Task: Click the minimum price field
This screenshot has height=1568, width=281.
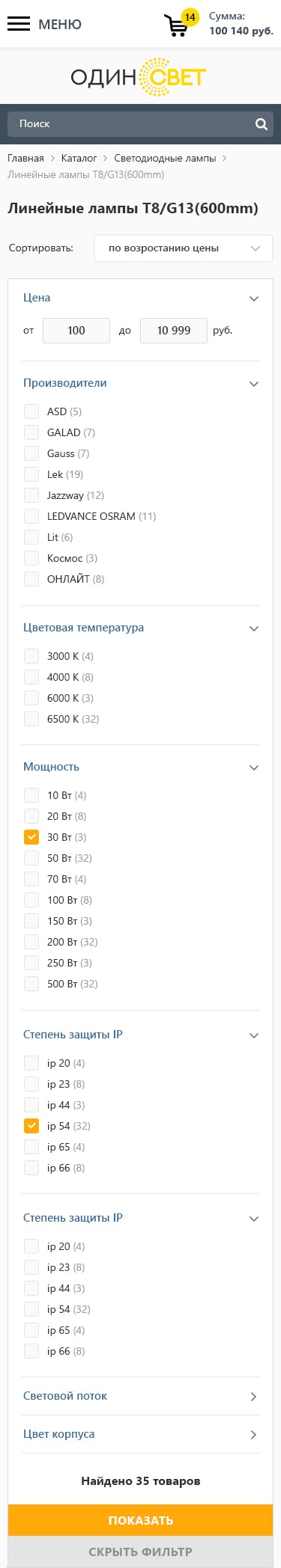Action: [x=76, y=331]
